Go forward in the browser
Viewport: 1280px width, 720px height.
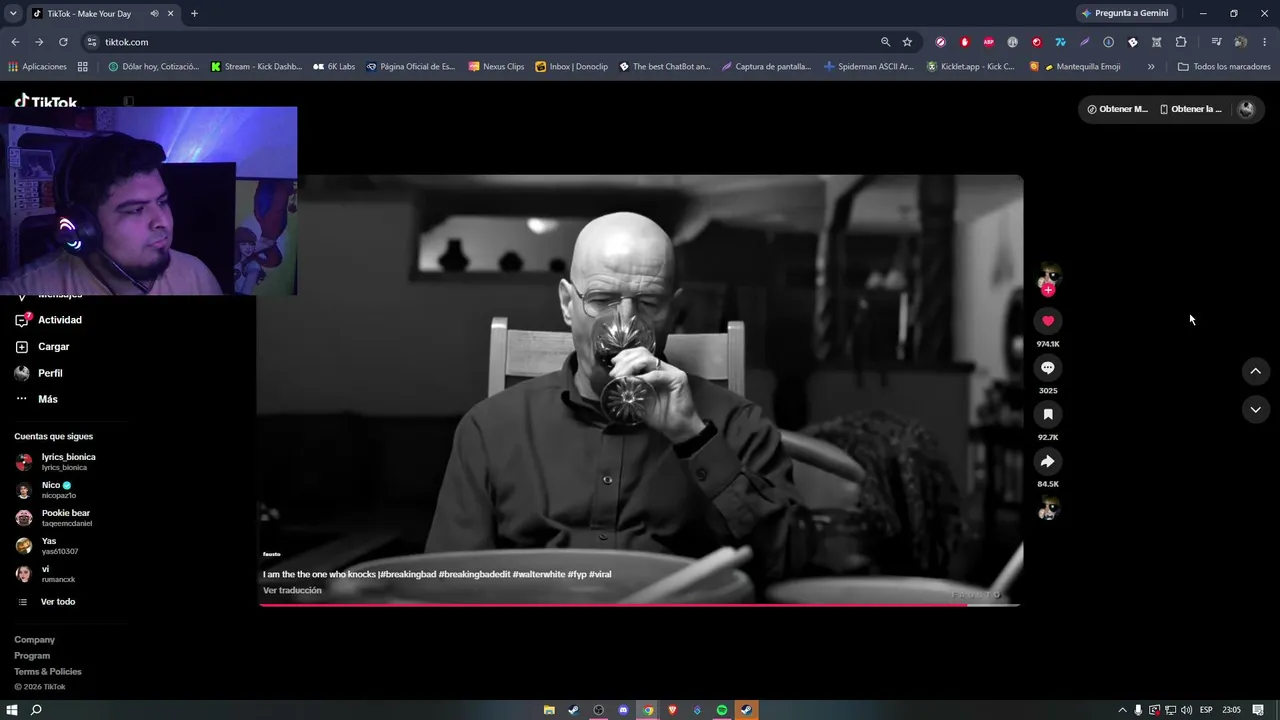pyautogui.click(x=39, y=42)
